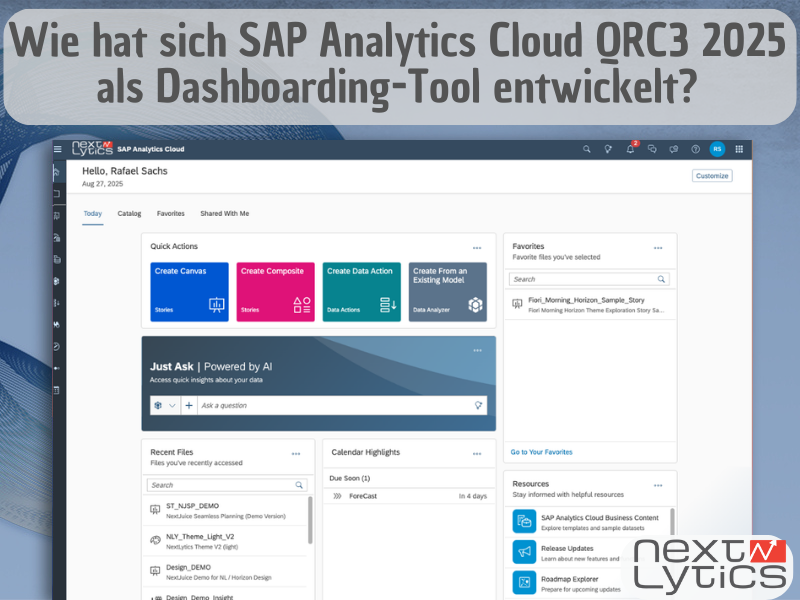Click the Resources list scrollbar

point(672,521)
